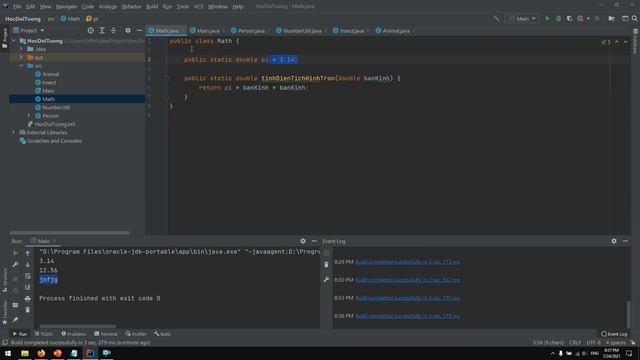
Task: Clear Event Log with trash icon
Action: pos(326,264)
